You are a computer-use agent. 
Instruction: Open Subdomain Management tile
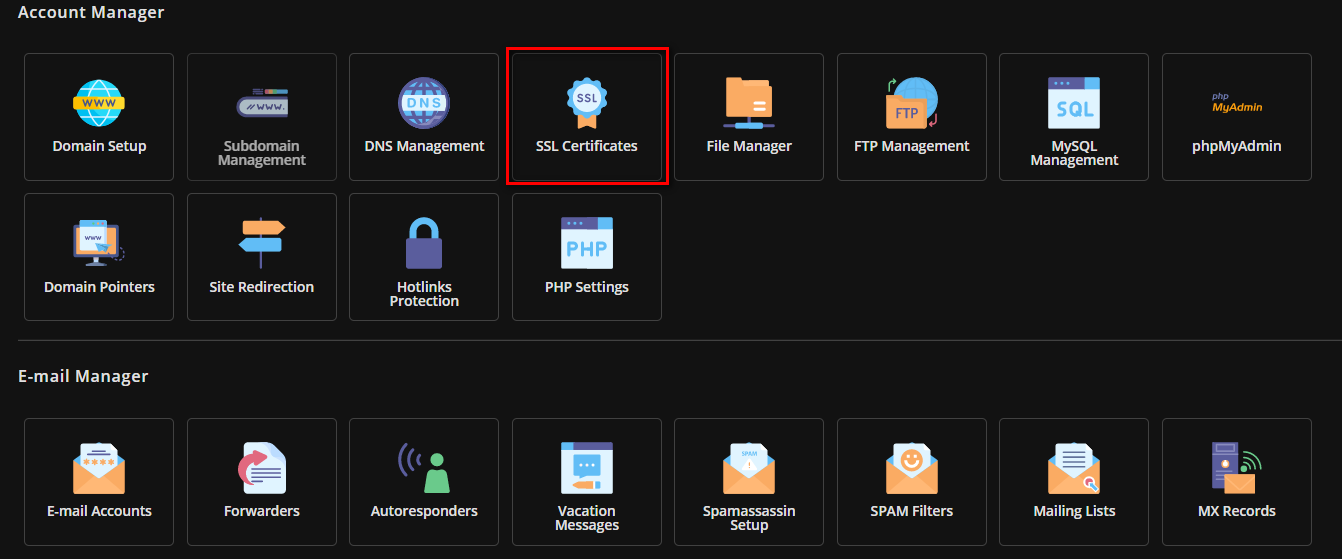pos(262,117)
